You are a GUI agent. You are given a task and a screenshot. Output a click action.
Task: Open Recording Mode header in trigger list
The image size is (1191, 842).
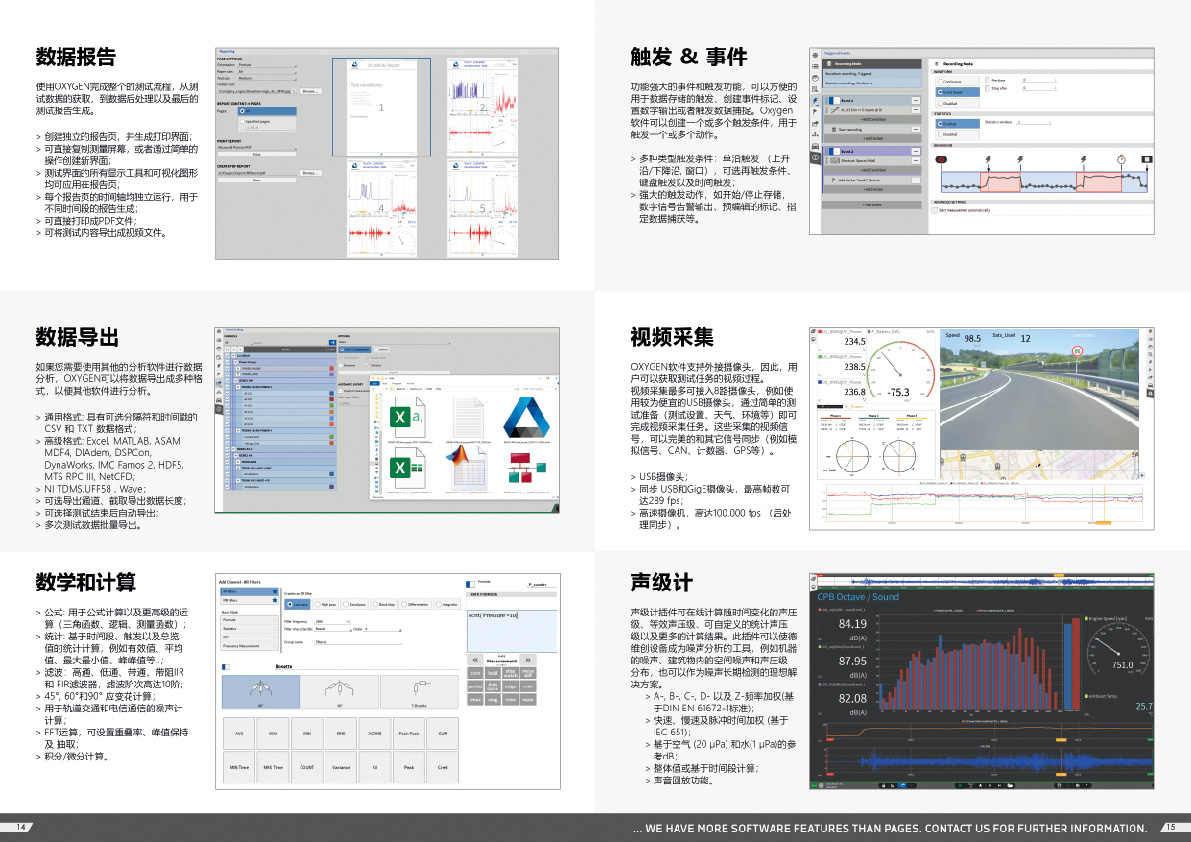click(x=872, y=64)
